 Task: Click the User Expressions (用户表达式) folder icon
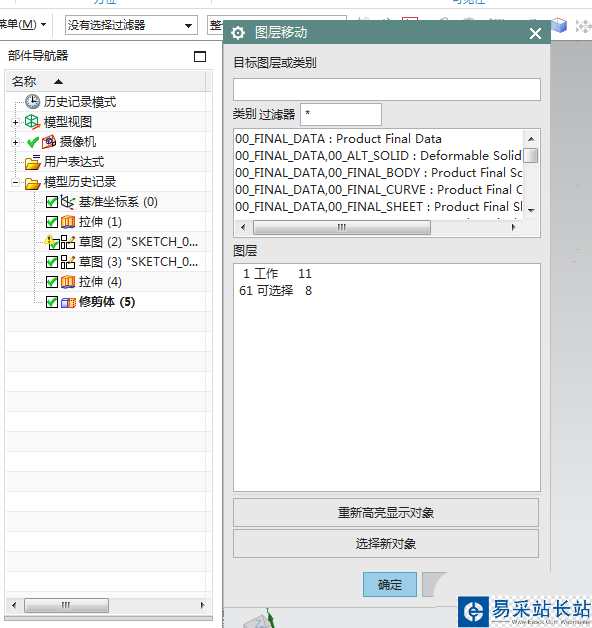(x=32, y=162)
